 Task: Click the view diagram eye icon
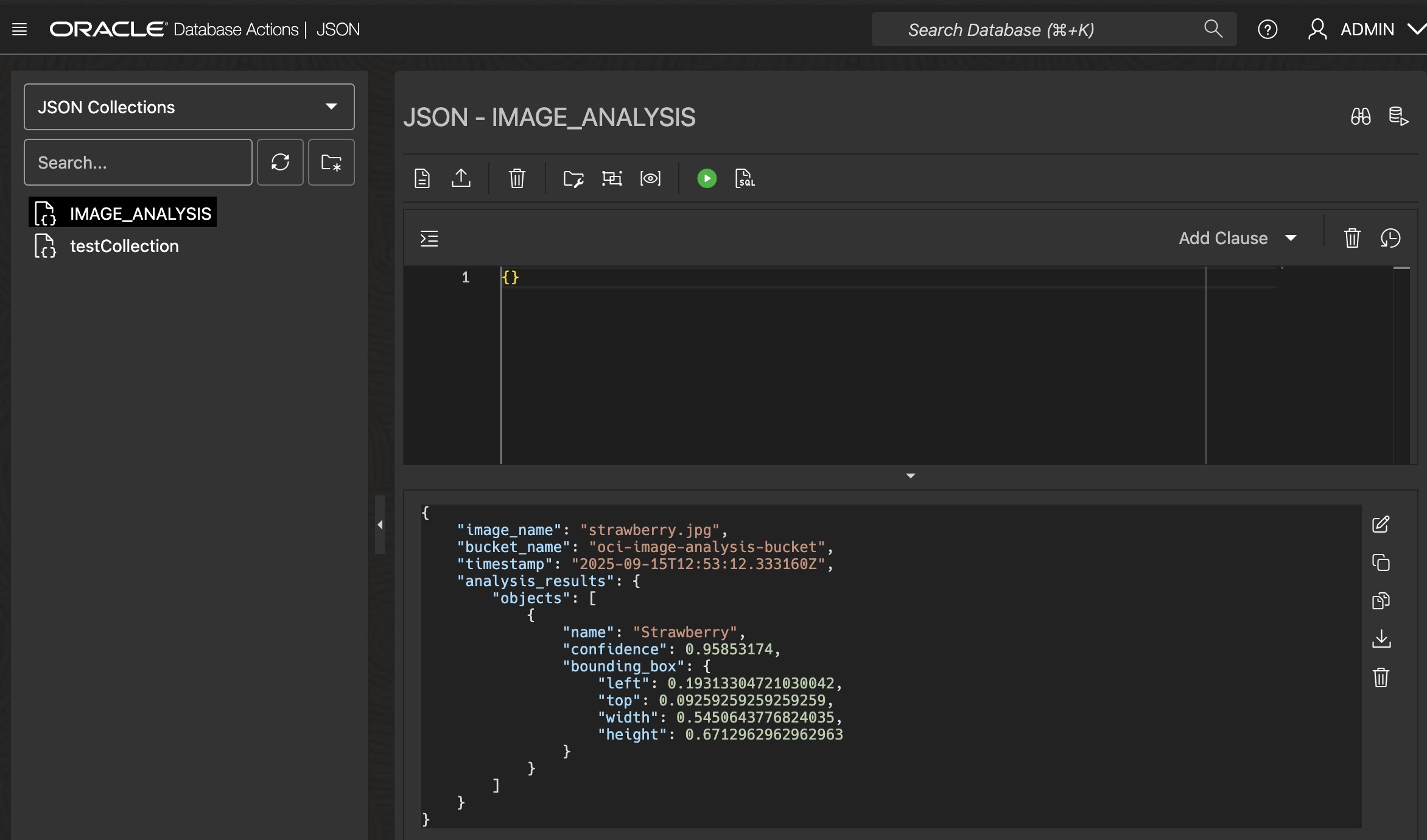[650, 178]
